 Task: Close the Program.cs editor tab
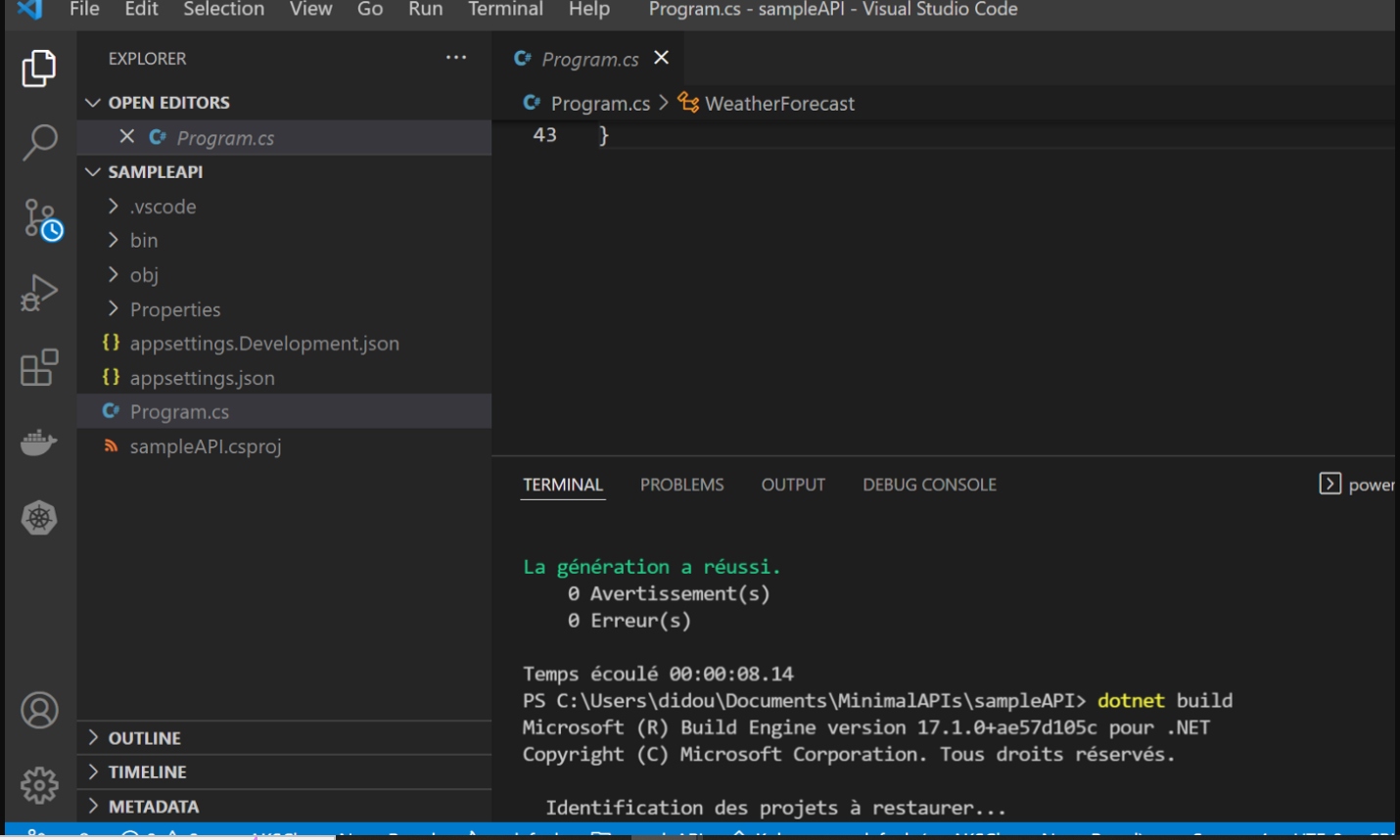[x=662, y=58]
